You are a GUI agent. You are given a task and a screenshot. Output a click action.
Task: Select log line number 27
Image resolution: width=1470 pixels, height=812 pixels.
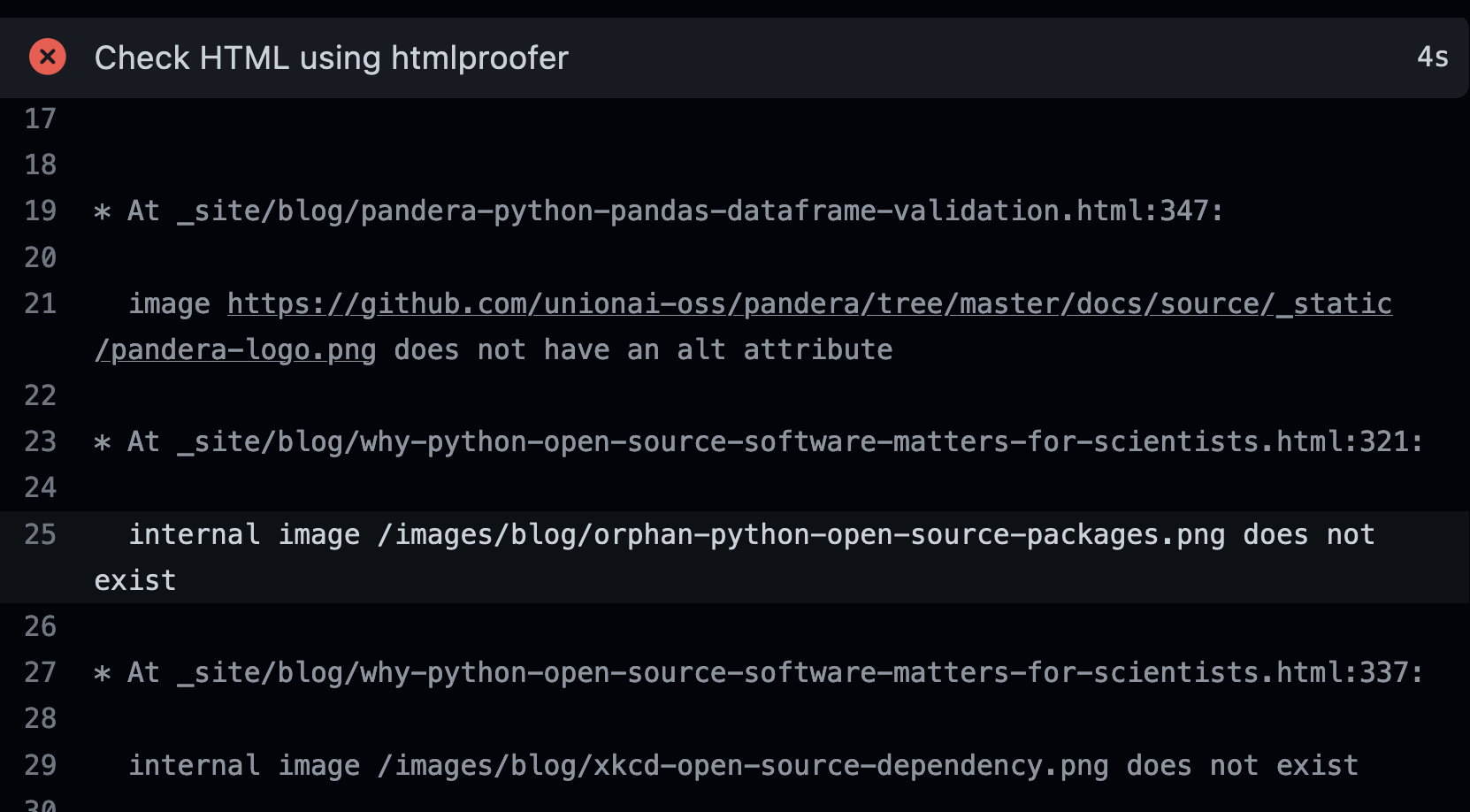pos(40,672)
